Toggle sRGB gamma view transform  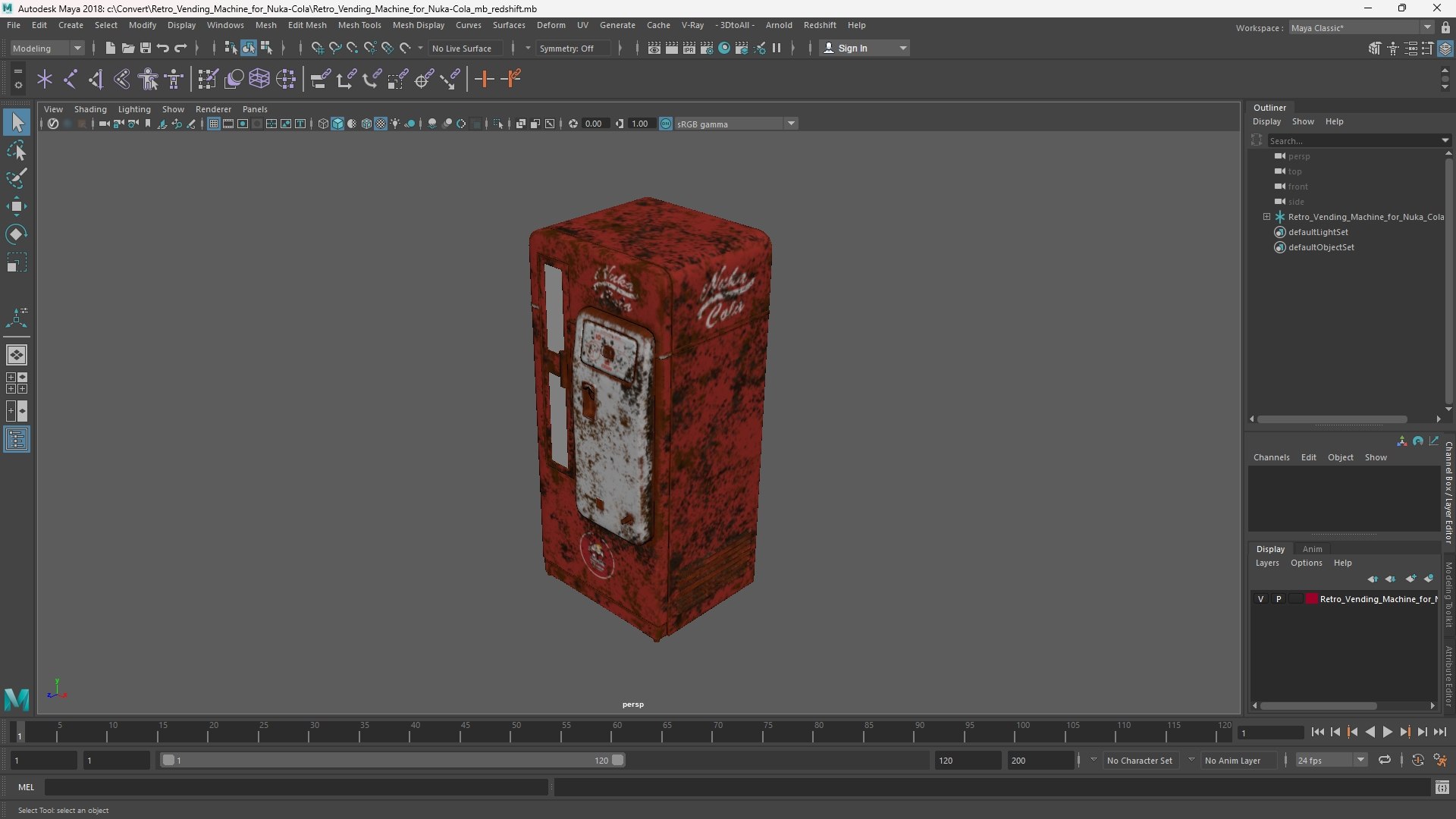click(x=666, y=124)
